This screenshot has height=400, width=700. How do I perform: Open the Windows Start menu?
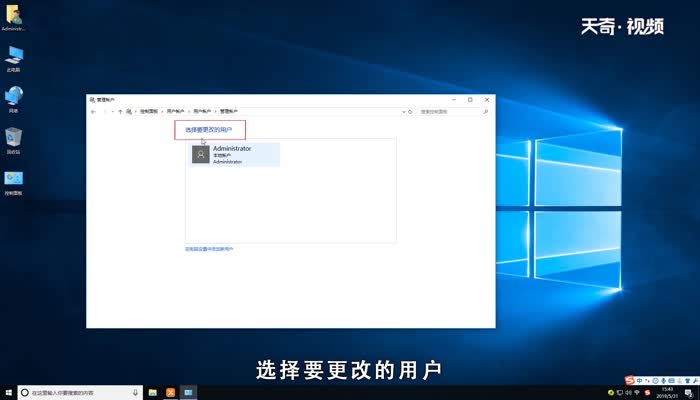point(8,393)
